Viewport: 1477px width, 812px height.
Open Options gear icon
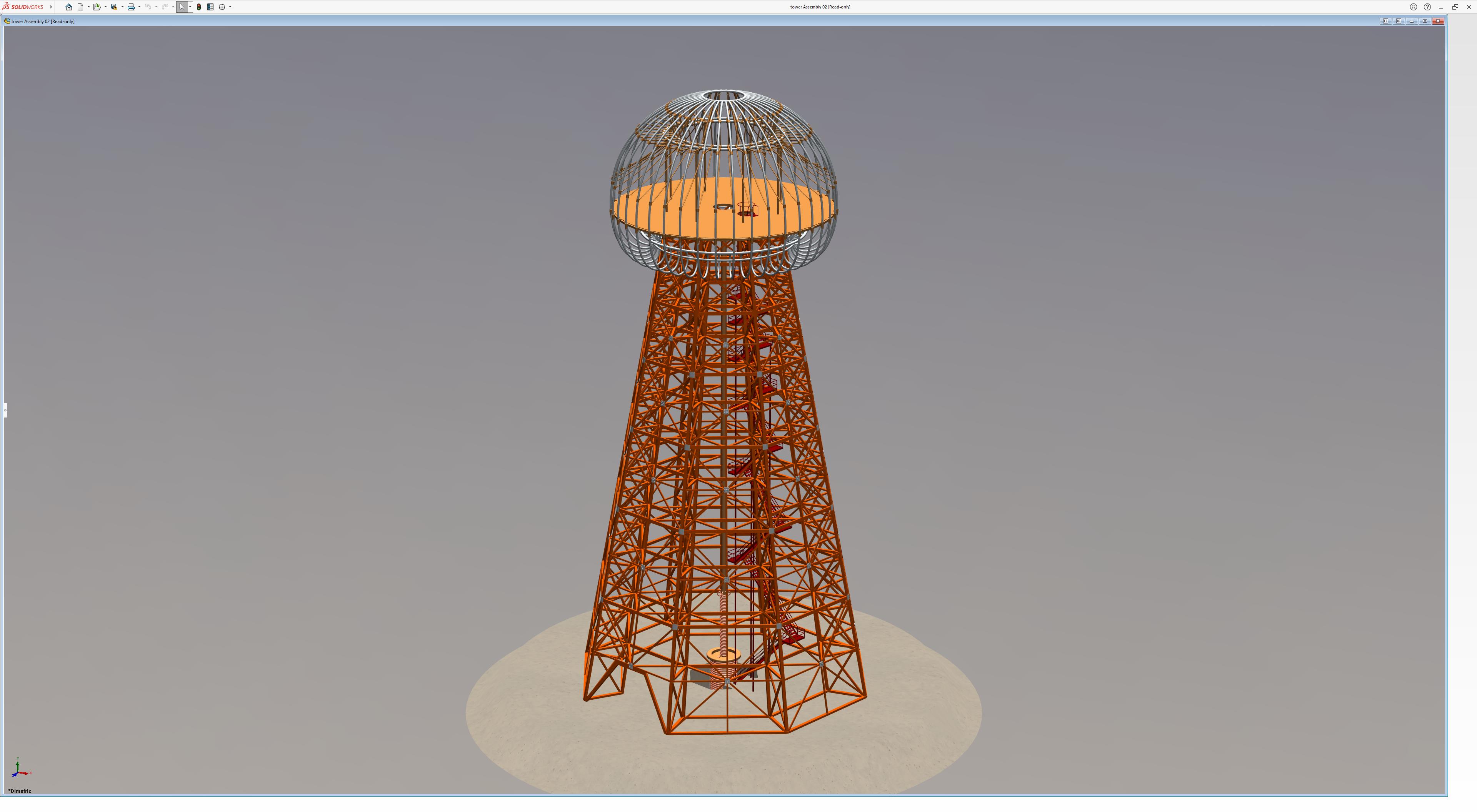[222, 7]
